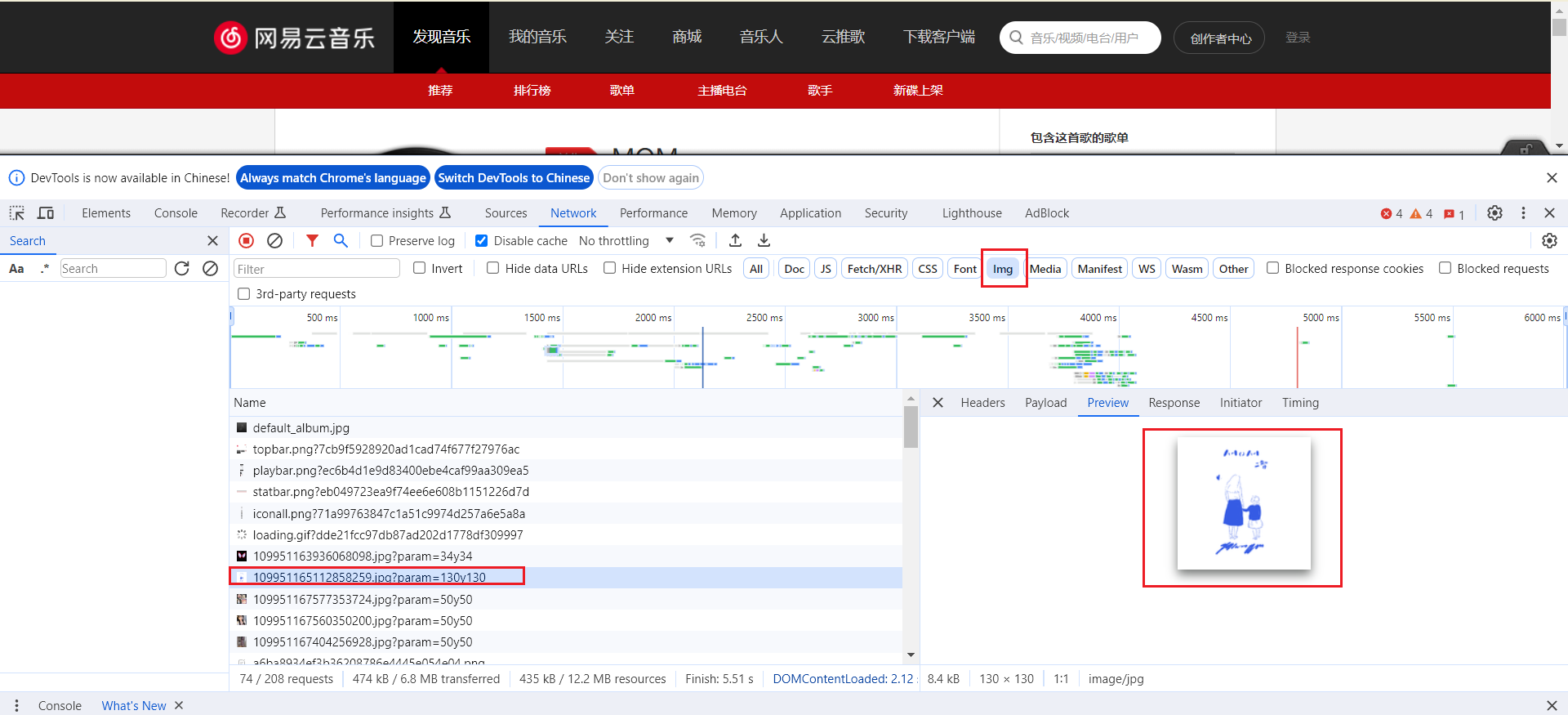Image resolution: width=1568 pixels, height=715 pixels.
Task: Click the inspect element picker icon
Action: tap(17, 213)
